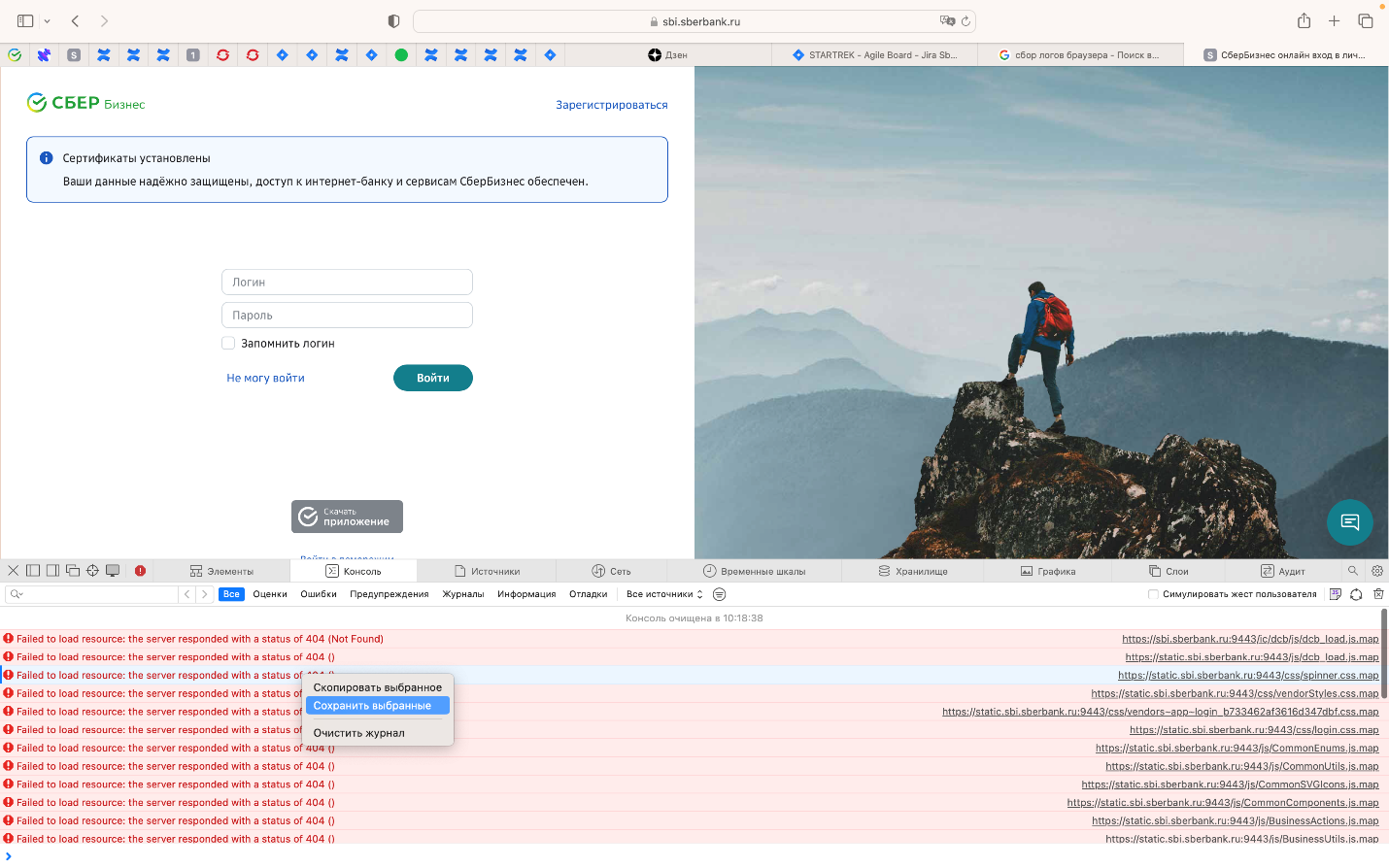This screenshot has width=1389, height=868.
Task: Open device settings monitor icon
Action: [x=113, y=571]
